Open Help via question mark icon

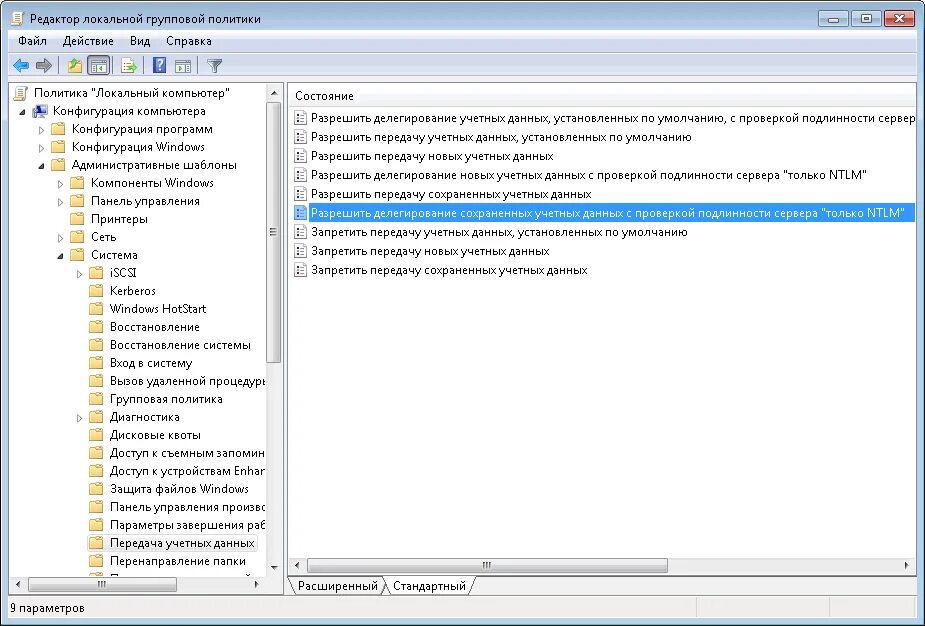click(159, 65)
